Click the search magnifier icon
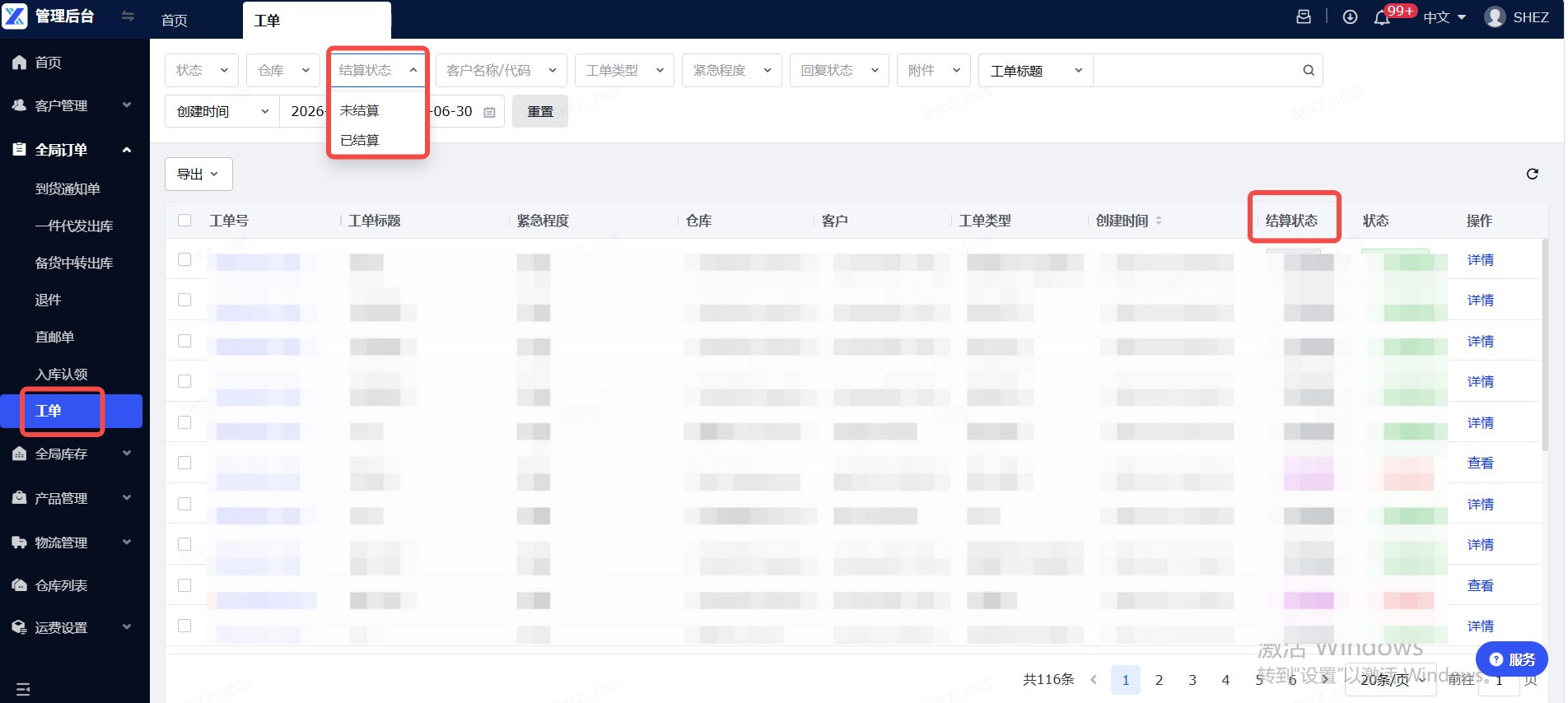 pyautogui.click(x=1309, y=70)
